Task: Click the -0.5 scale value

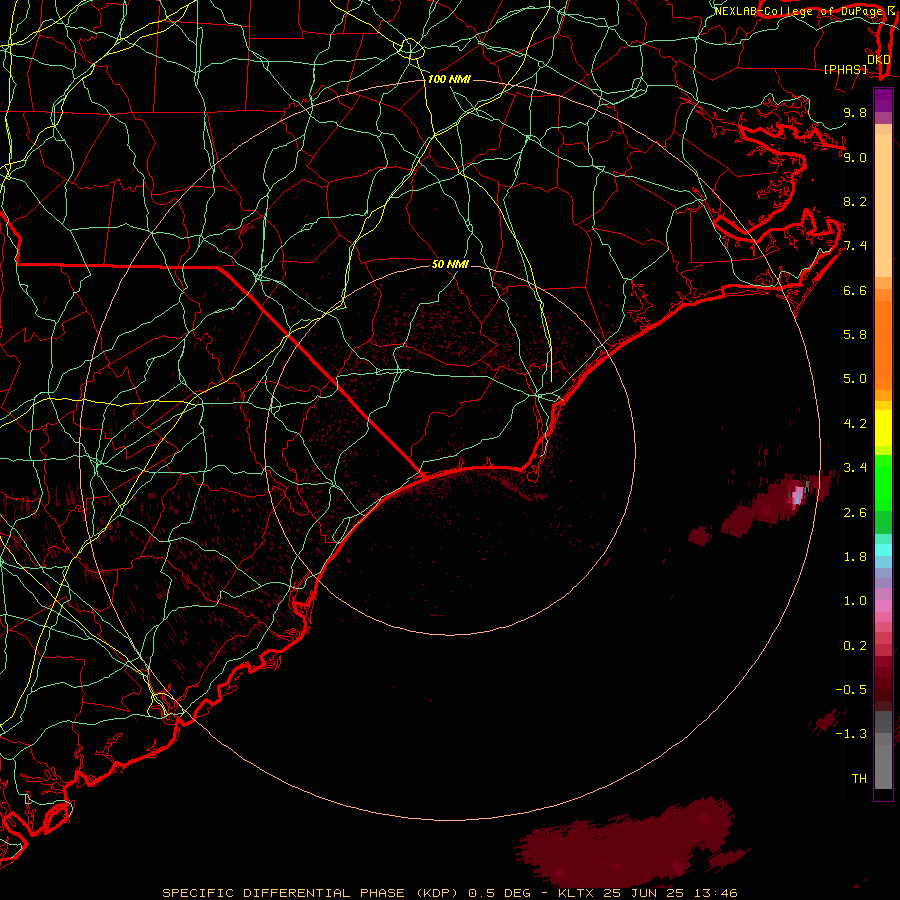Action: 851,690
